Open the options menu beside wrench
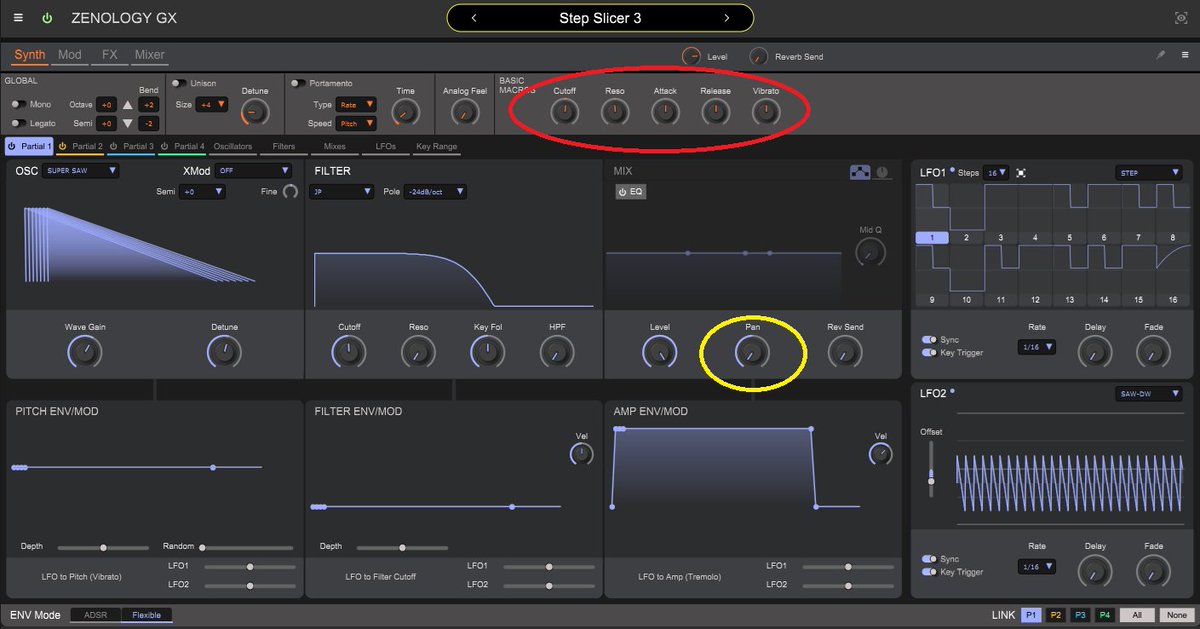The height and width of the screenshot is (629, 1200). pos(1185,56)
